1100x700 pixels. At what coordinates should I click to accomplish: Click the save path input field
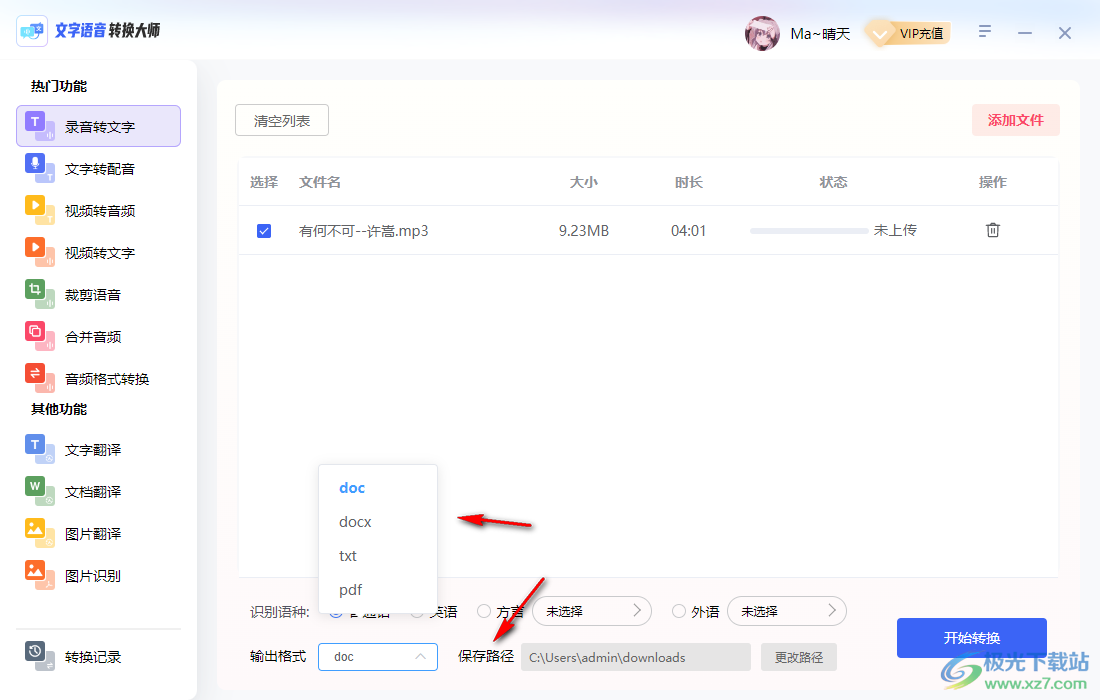(x=635, y=657)
